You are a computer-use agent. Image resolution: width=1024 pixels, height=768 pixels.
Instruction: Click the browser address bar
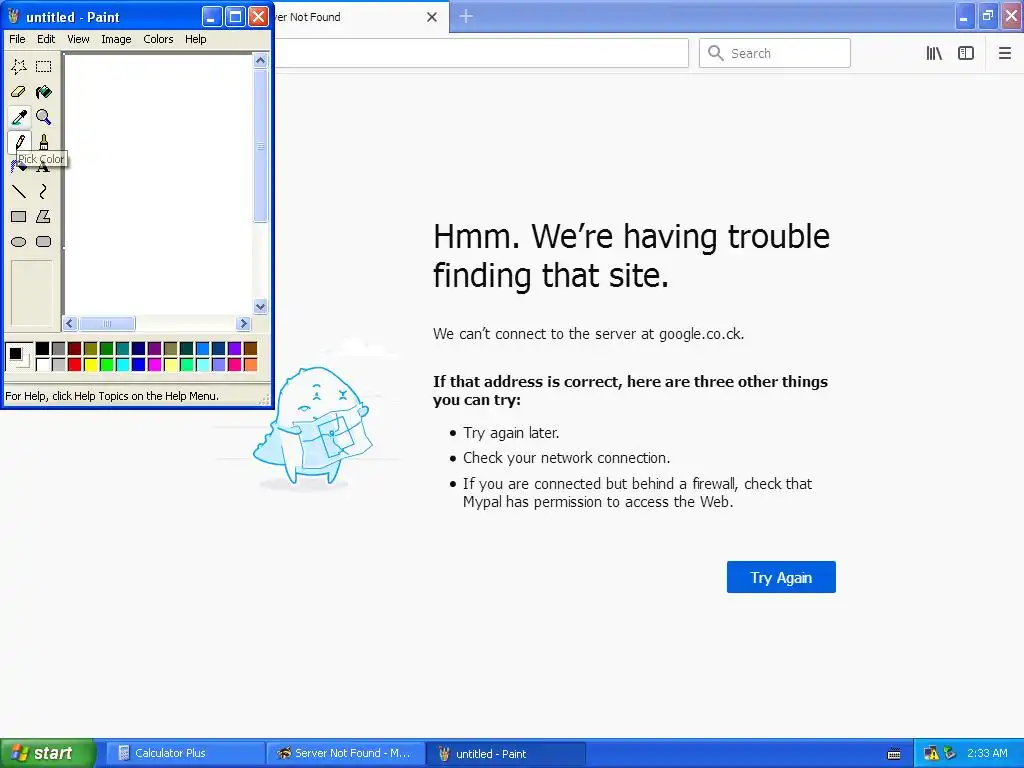pos(481,53)
